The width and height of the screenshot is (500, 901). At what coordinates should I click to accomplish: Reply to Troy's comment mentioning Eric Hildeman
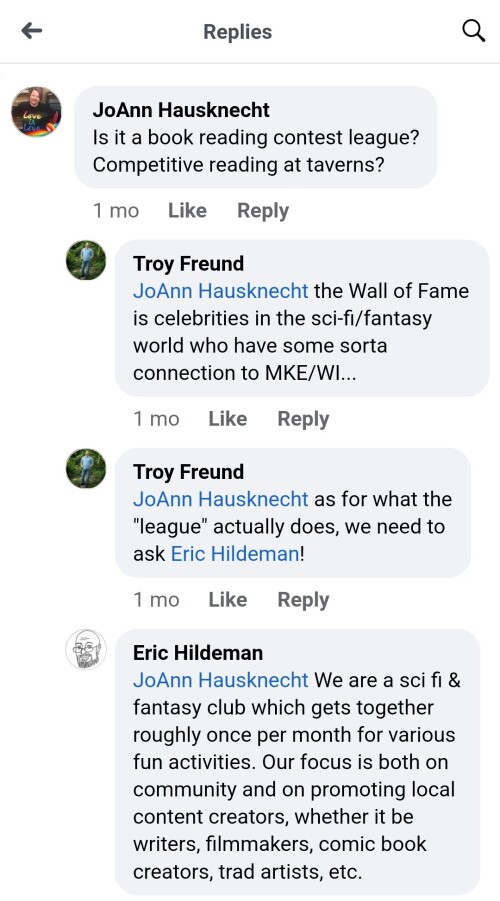(303, 600)
